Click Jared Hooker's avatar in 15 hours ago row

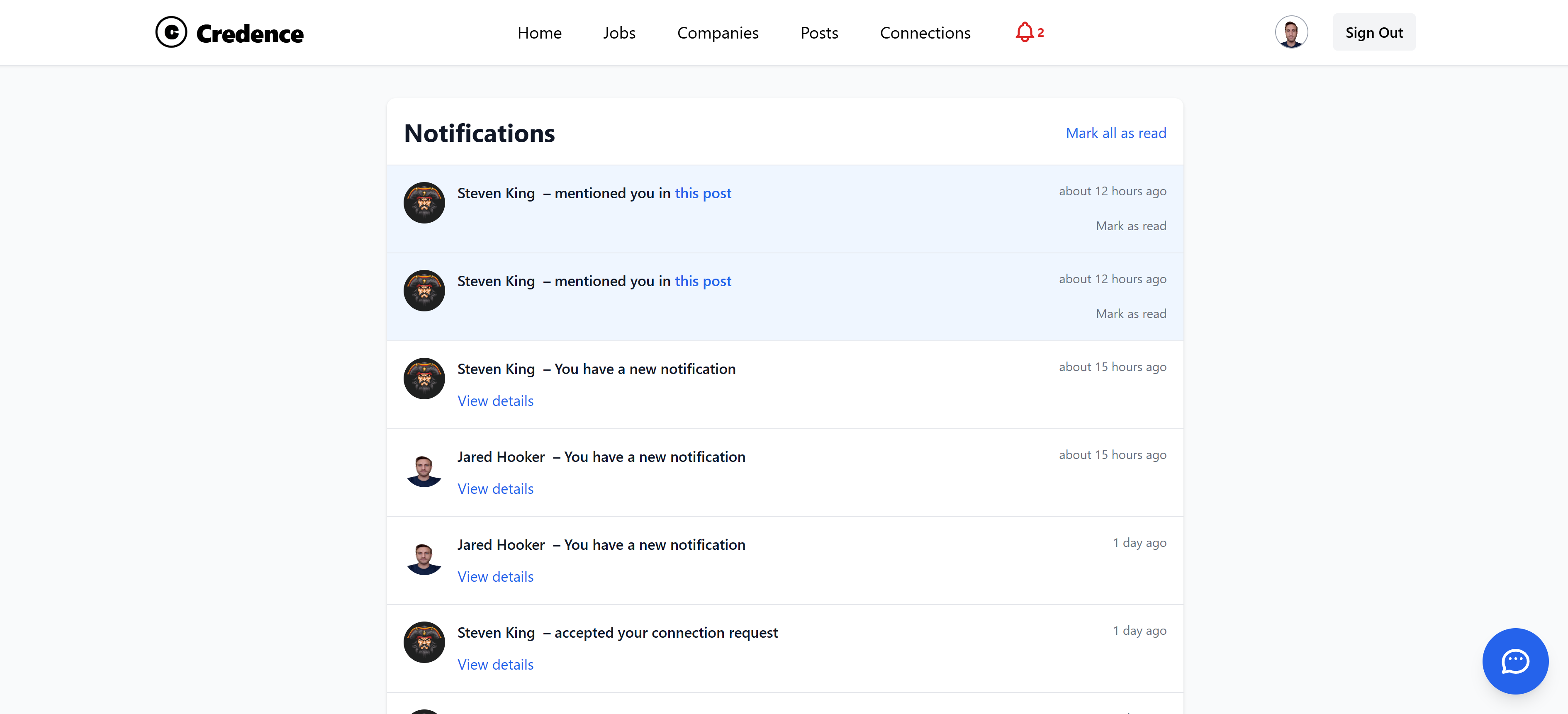point(424,466)
